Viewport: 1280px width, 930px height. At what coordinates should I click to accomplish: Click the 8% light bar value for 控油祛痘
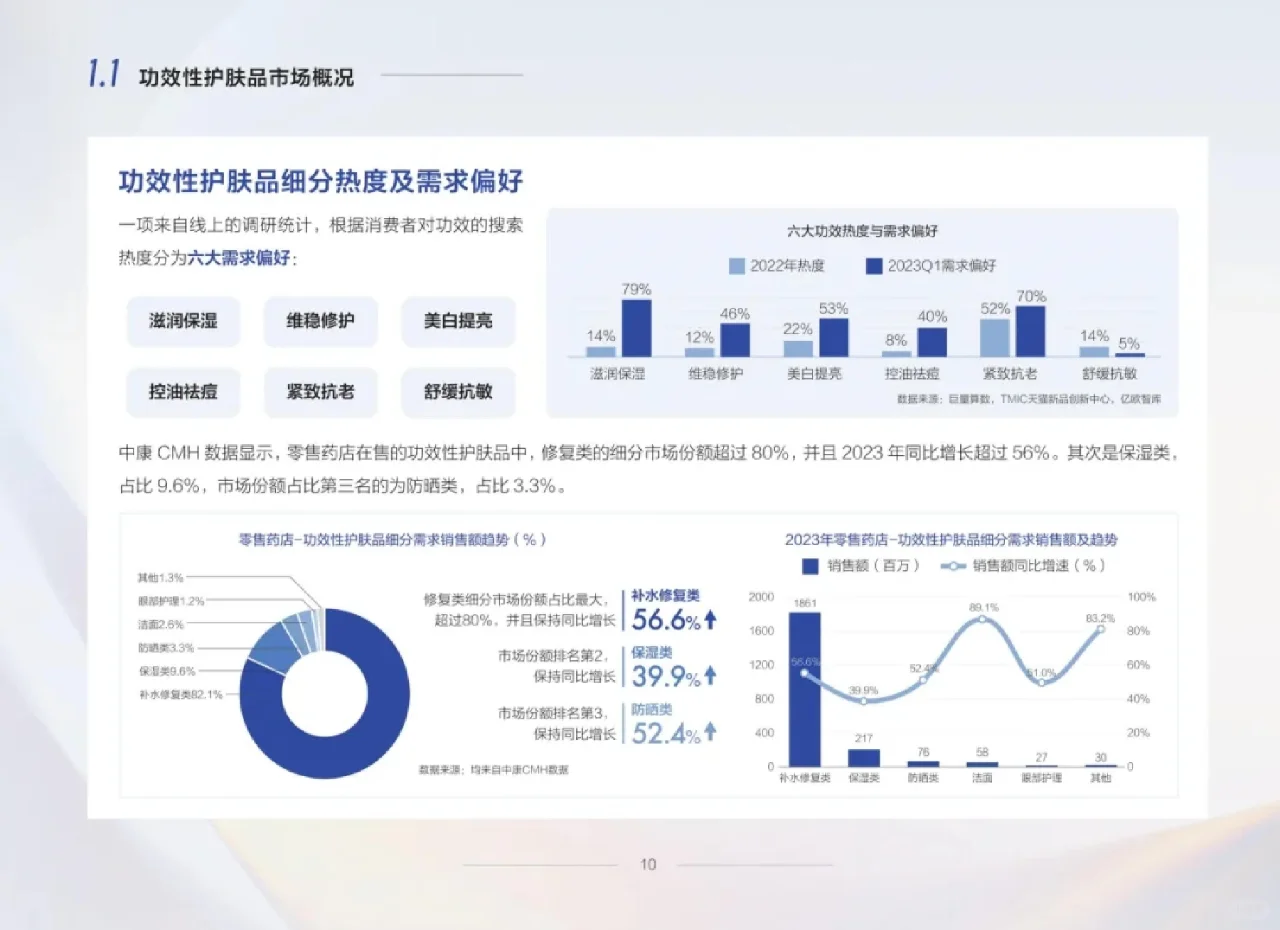(x=896, y=341)
